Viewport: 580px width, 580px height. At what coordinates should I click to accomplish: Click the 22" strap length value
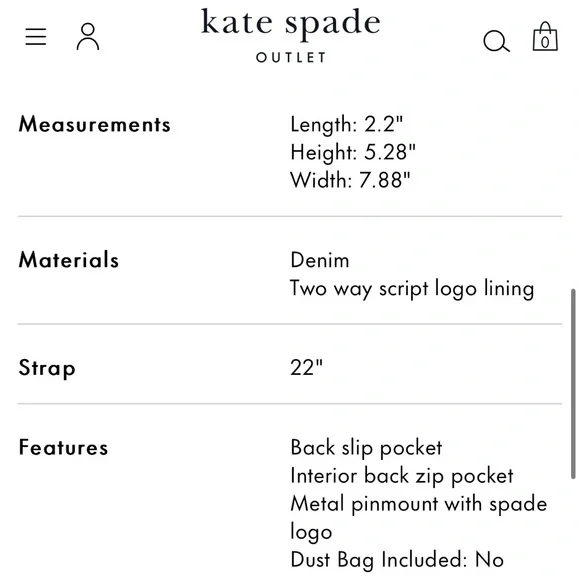point(307,368)
